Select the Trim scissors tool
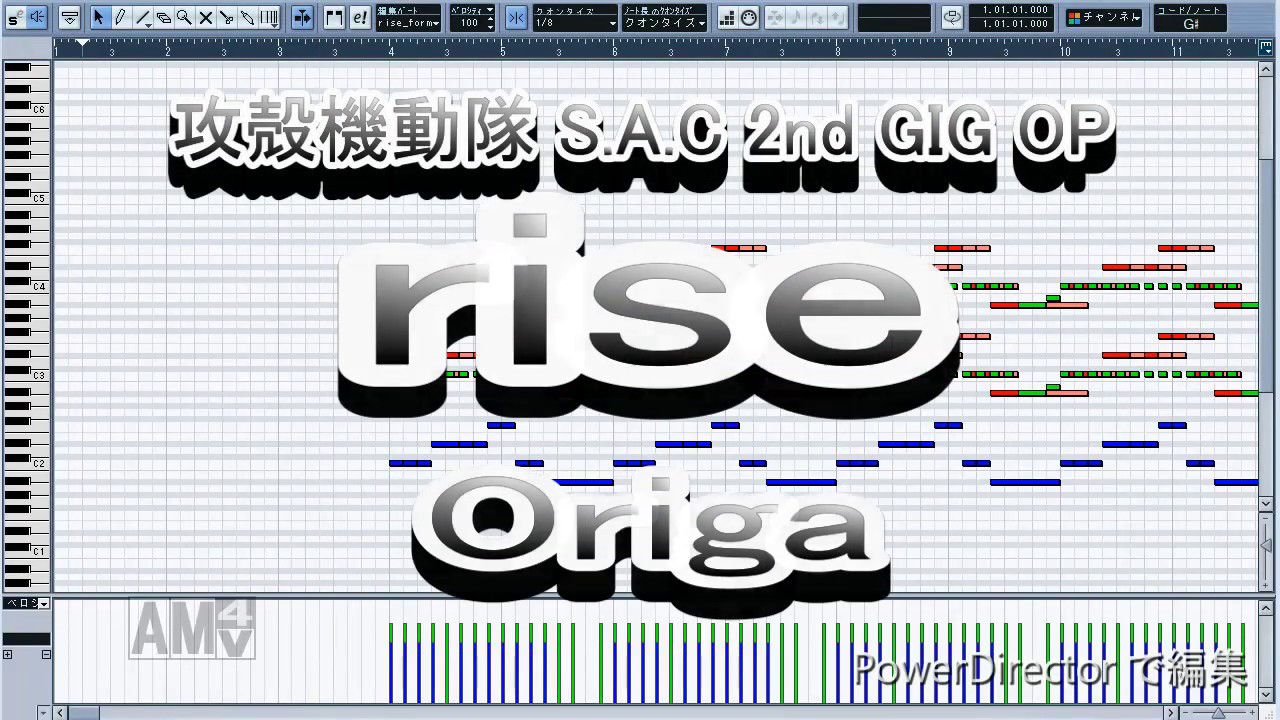This screenshot has width=1280, height=720. [x=226, y=17]
